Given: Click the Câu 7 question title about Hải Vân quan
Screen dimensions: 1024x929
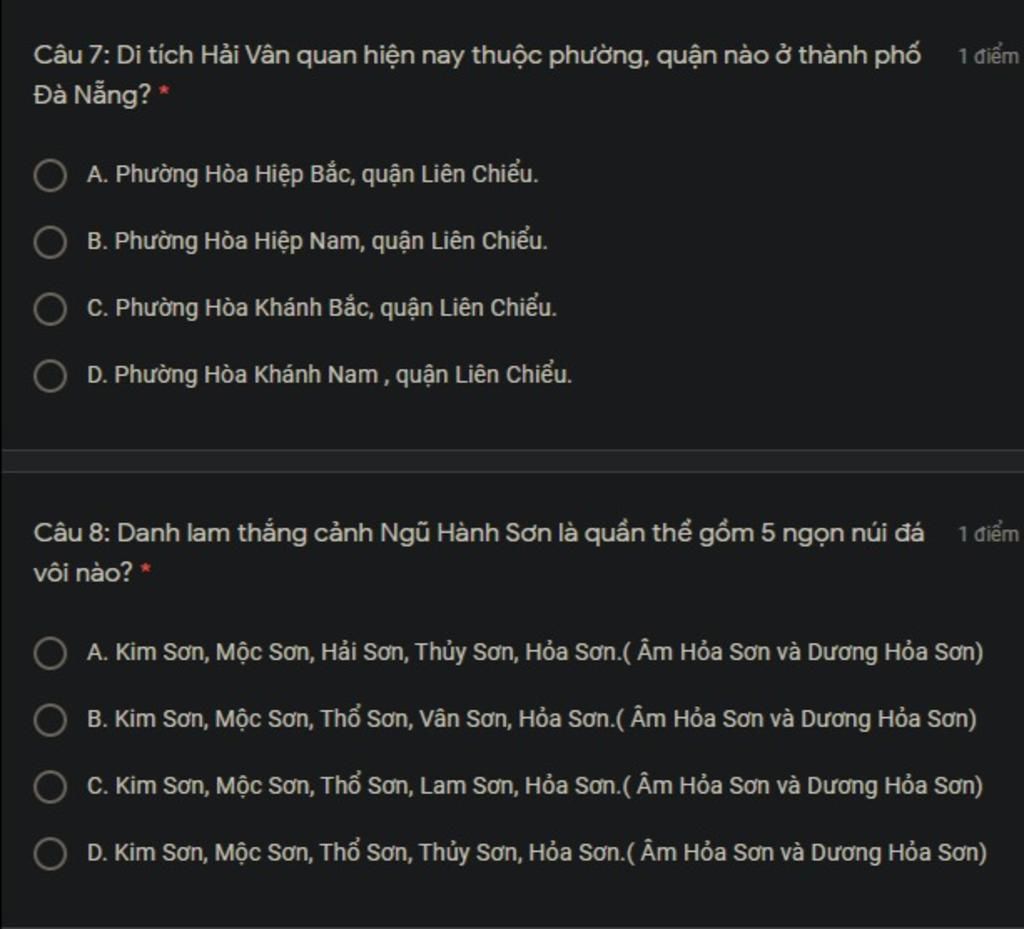Looking at the screenshot, I should 477,75.
